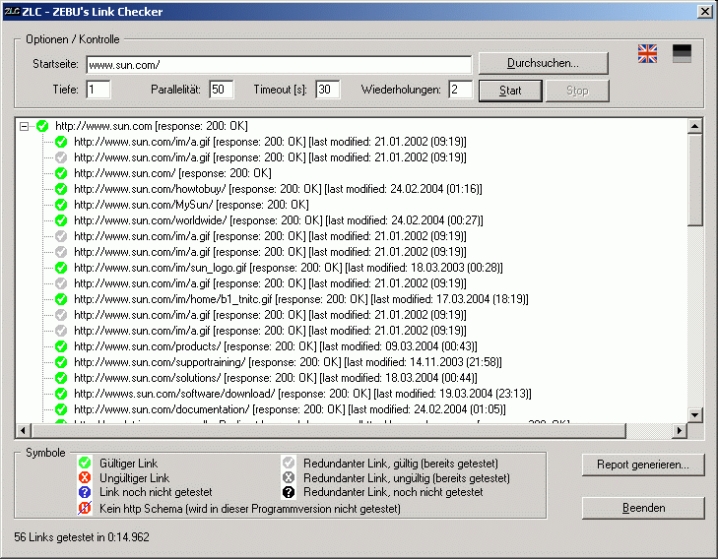Screen dimensions: 718x559
Task: Click the status icon beside sun_logo.gif
Action: coord(61,268)
